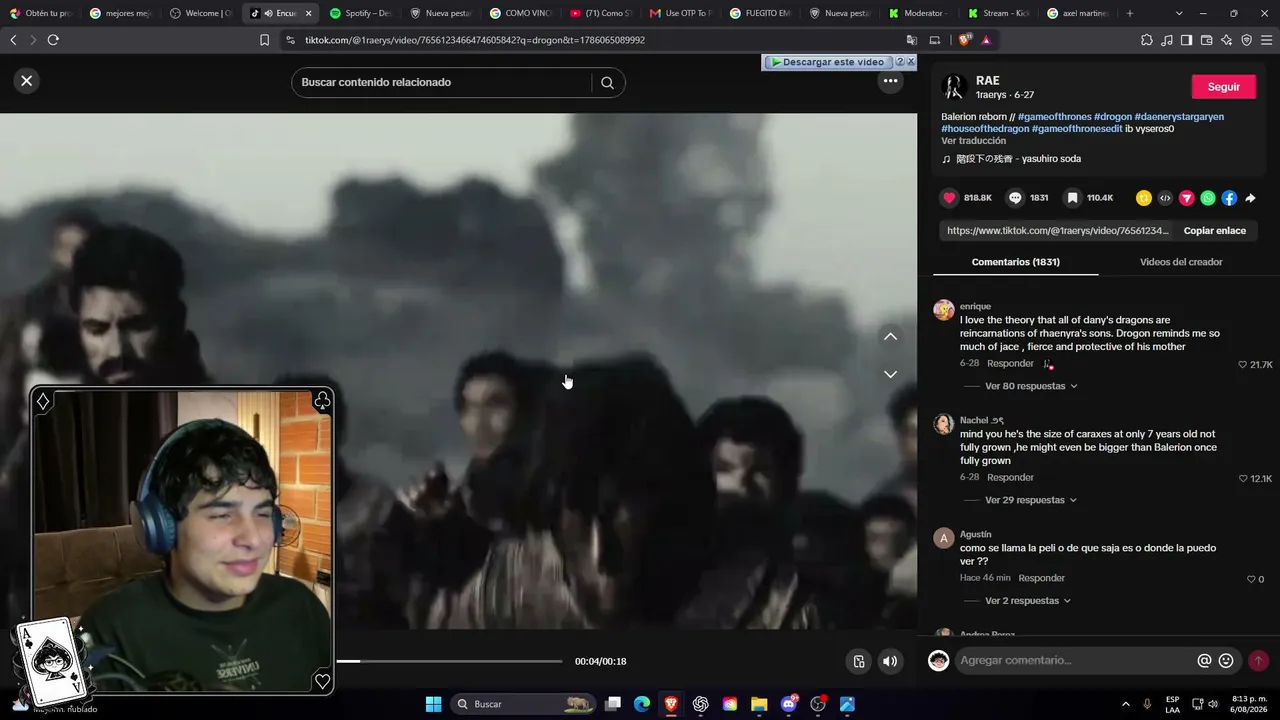This screenshot has width=1280, height=720.
Task: Reply to enrique's comment
Action: (1010, 364)
